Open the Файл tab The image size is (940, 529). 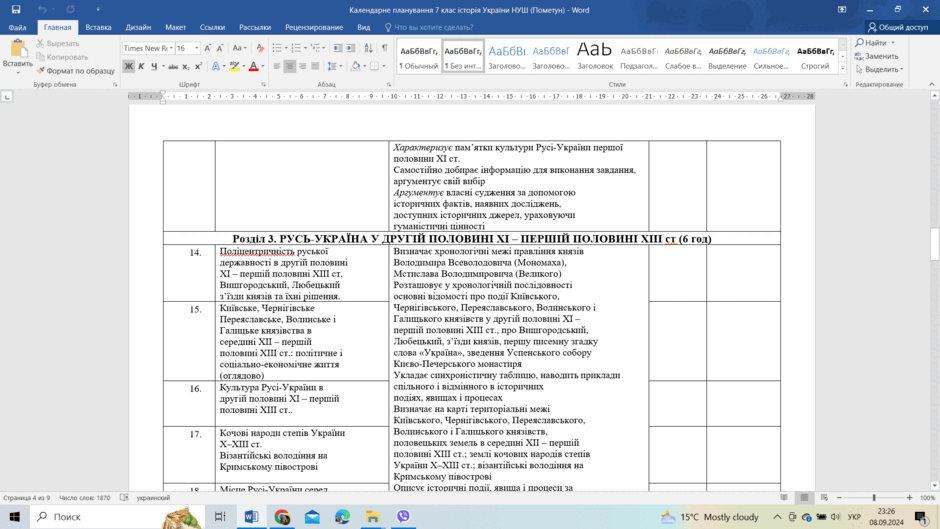tap(17, 27)
